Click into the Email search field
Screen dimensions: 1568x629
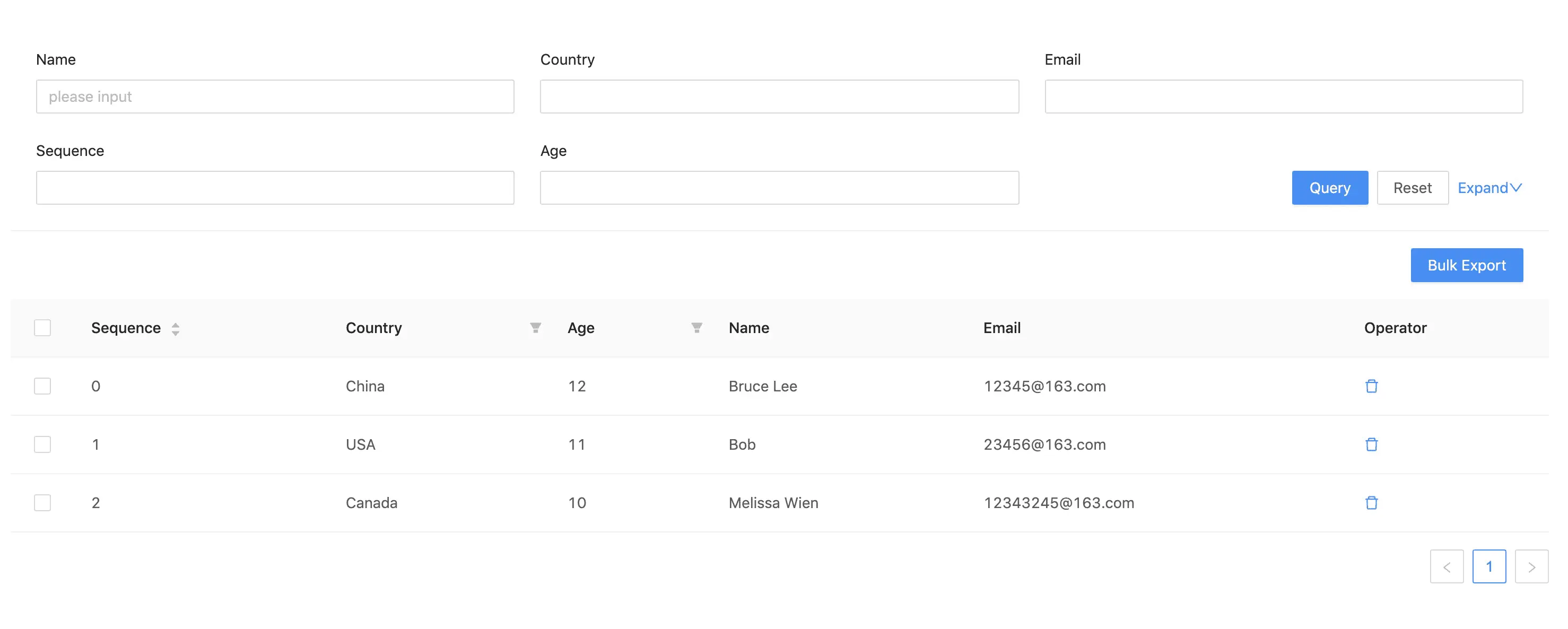coord(1283,97)
